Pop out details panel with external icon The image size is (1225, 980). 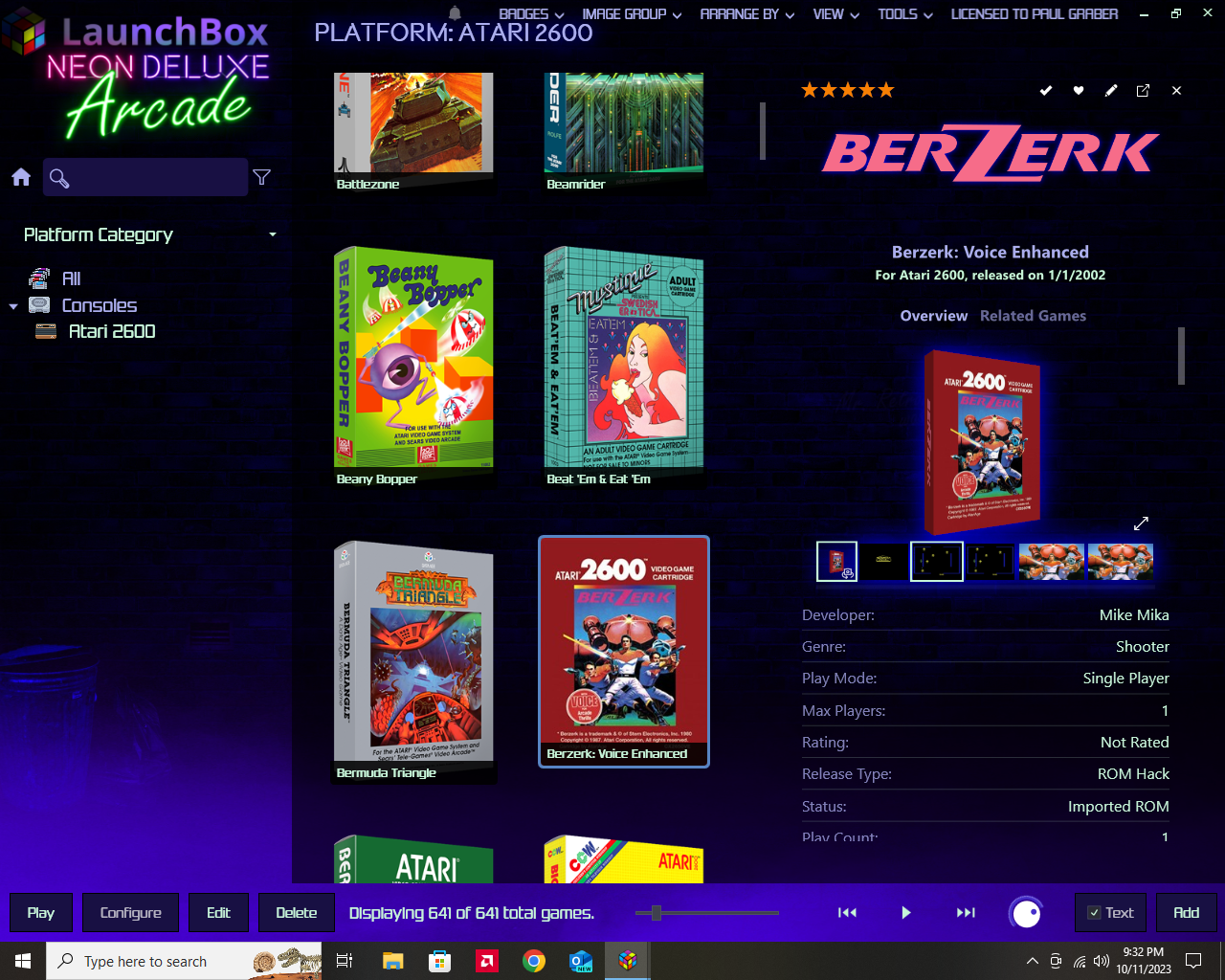coord(1143,90)
